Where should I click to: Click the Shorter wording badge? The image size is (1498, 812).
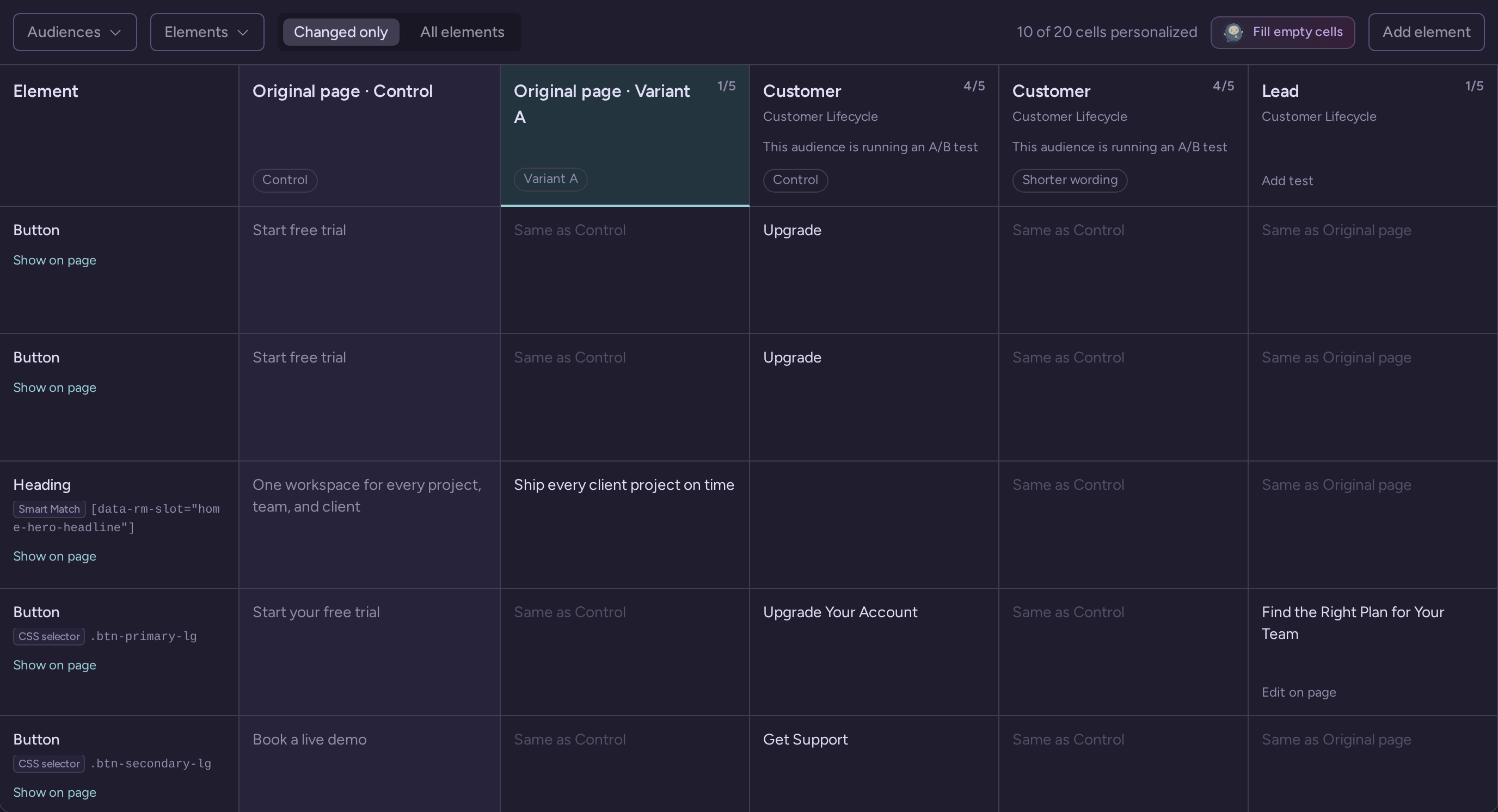click(x=1070, y=180)
